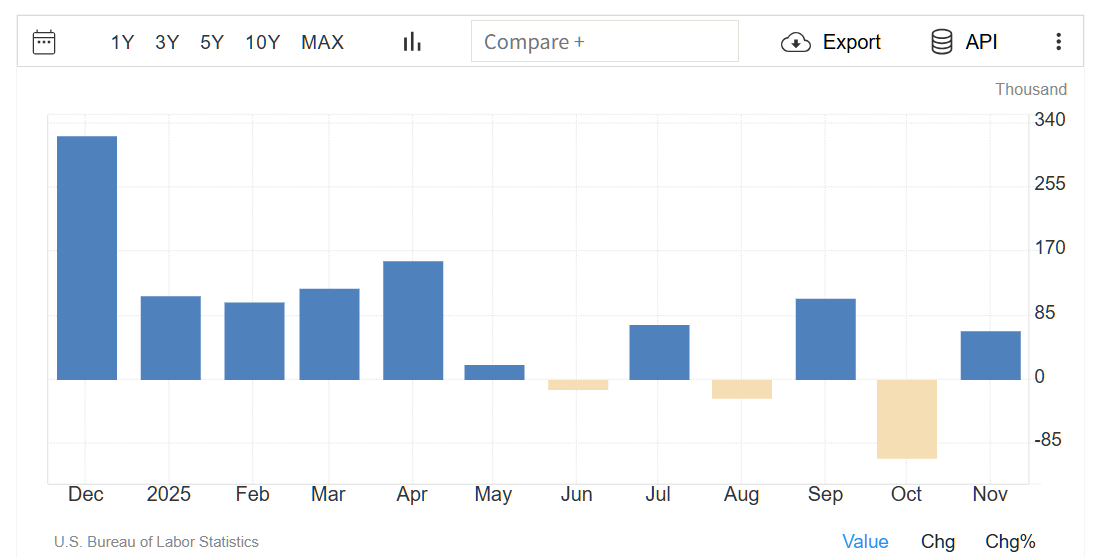Viewport: 1096px width, 558px height.
Task: Open the three-dot more options menu
Action: pyautogui.click(x=1059, y=42)
